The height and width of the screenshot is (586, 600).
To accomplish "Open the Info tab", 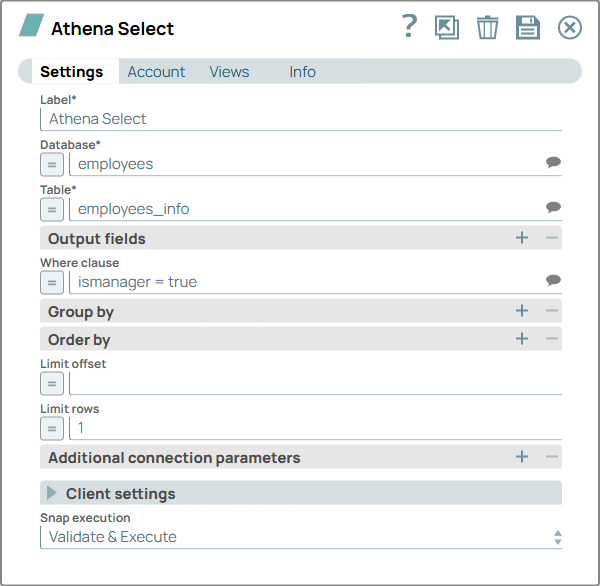I will 302,72.
